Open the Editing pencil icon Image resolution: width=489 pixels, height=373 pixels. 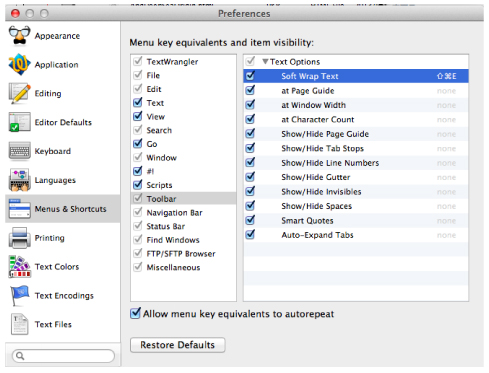(x=20, y=93)
